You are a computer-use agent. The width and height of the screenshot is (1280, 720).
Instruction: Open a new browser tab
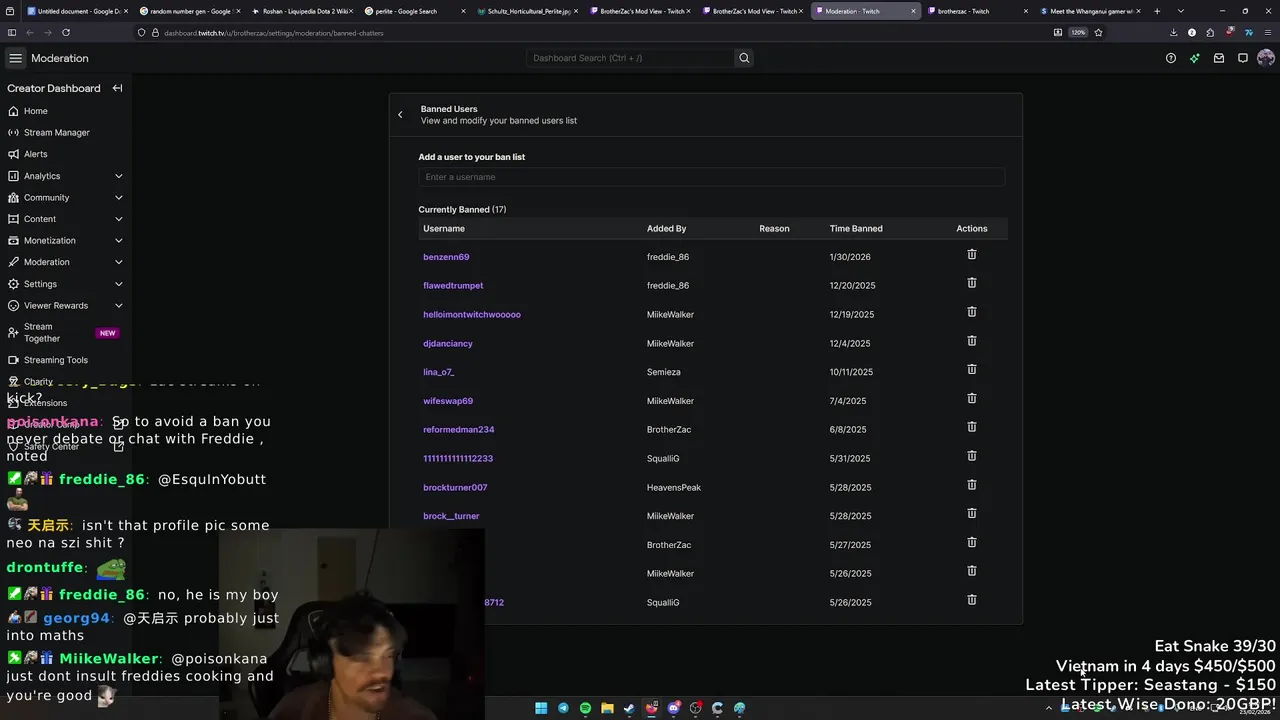pos(1157,11)
